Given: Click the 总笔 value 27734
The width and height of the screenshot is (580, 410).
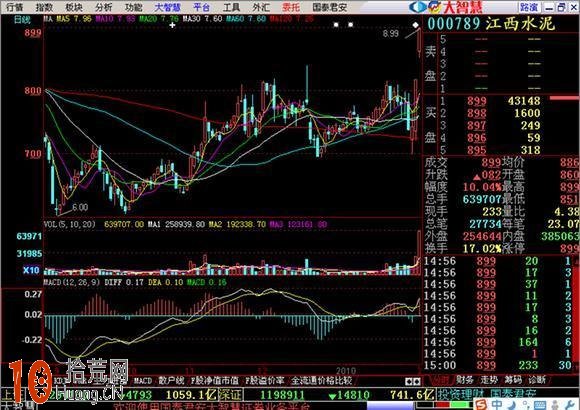Looking at the screenshot, I should click(x=485, y=224).
